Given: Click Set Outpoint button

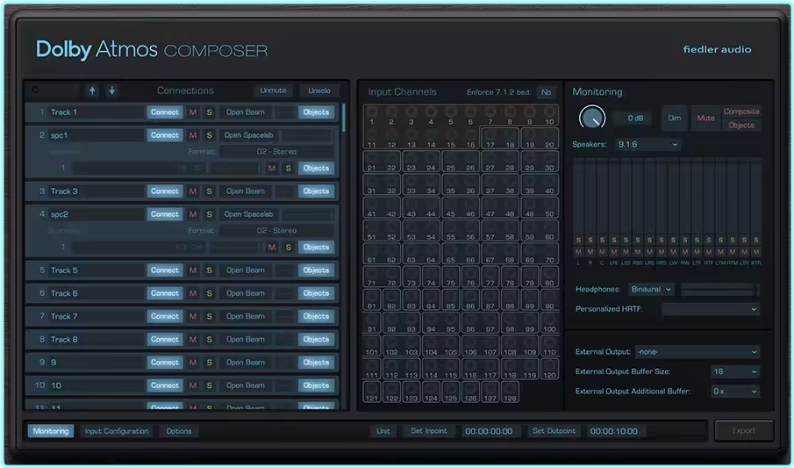Looking at the screenshot, I should click(x=553, y=431).
